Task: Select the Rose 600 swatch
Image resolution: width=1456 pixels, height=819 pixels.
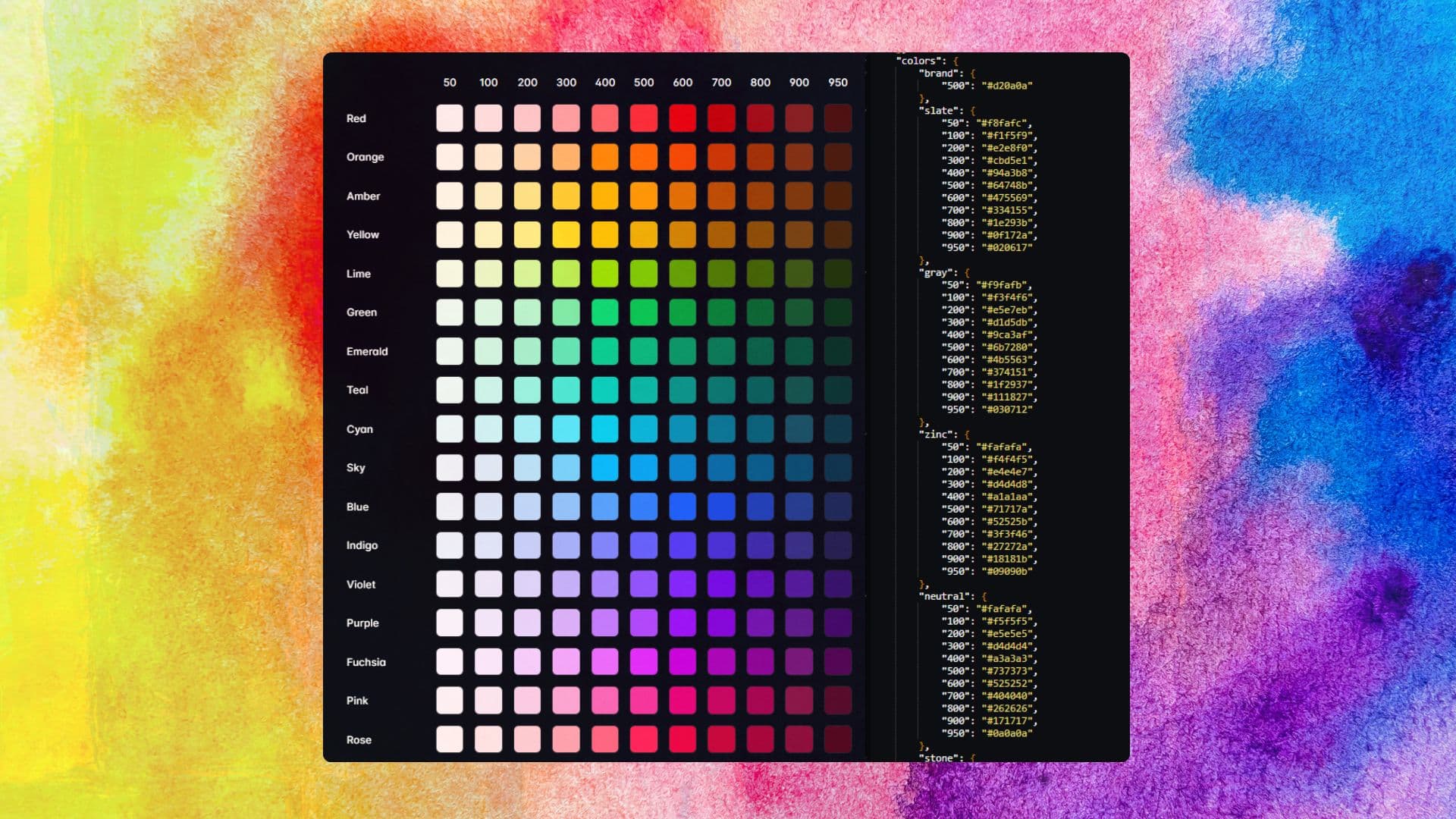Action: pyautogui.click(x=682, y=739)
